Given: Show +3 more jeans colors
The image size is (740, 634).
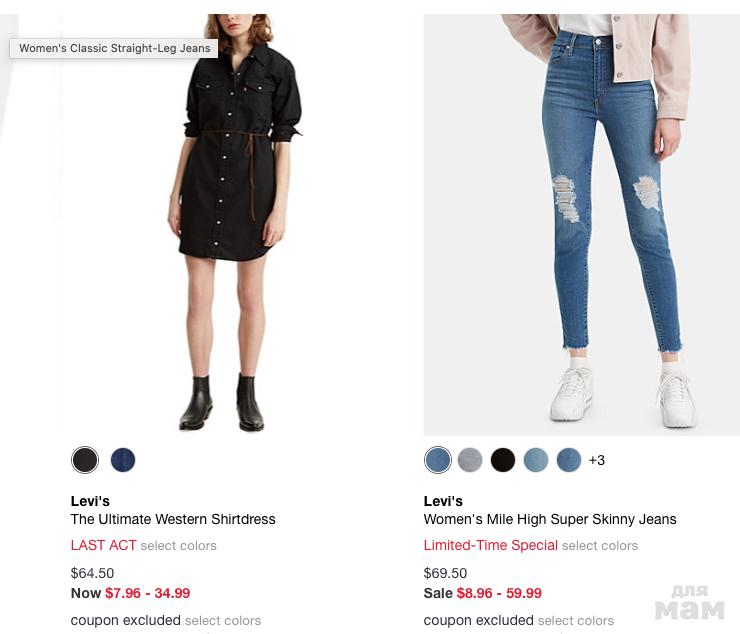Looking at the screenshot, I should point(597,460).
